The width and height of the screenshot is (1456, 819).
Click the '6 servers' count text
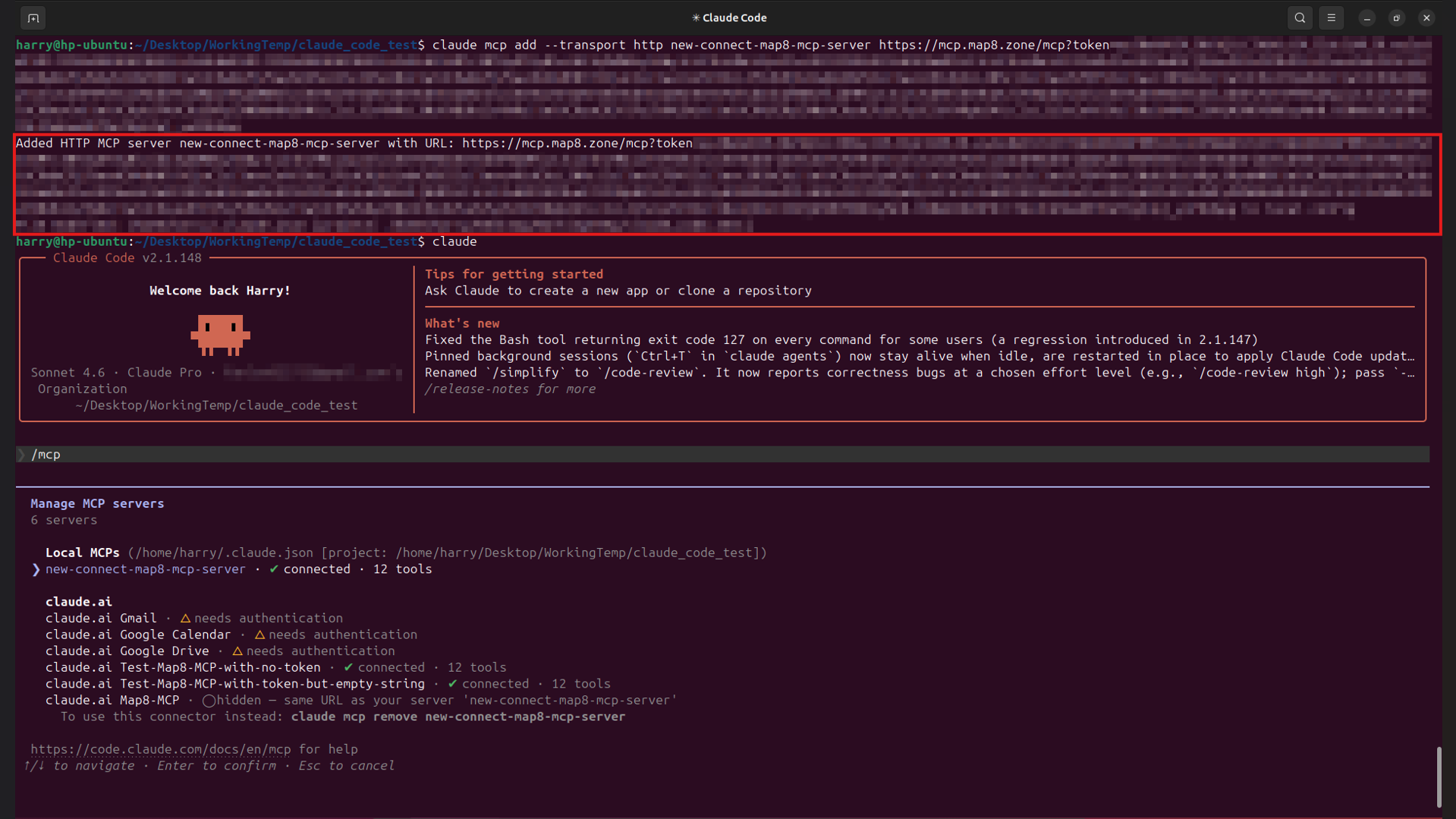coord(64,520)
